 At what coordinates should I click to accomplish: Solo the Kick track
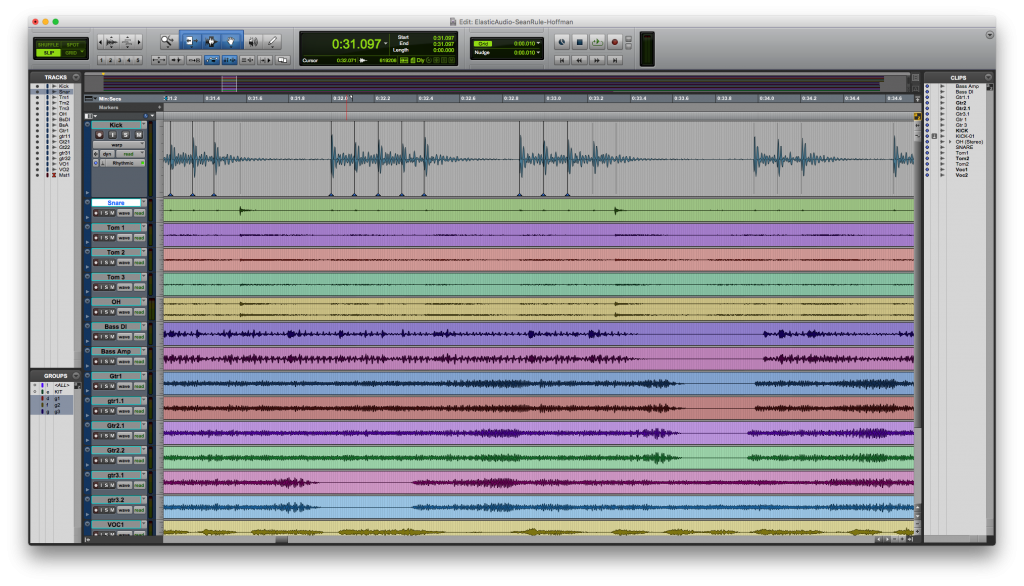[125, 135]
